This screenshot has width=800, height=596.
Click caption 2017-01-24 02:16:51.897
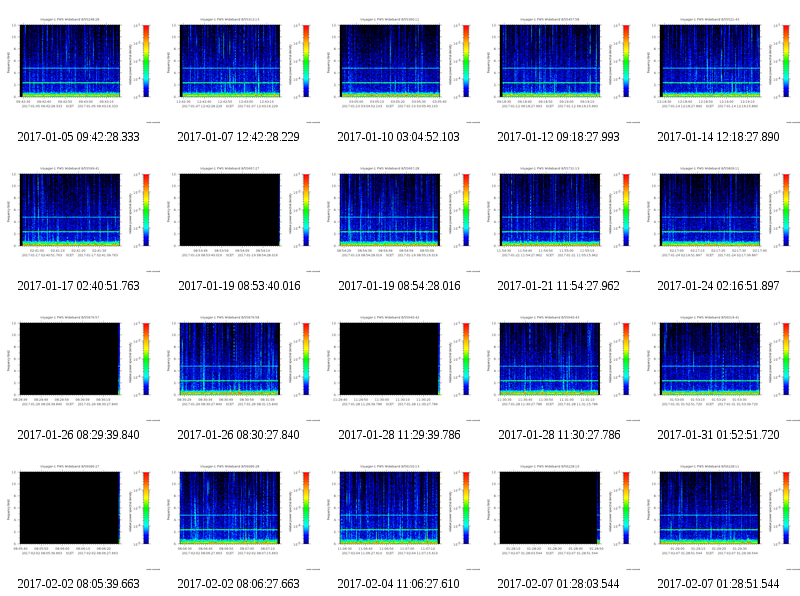coord(718,286)
